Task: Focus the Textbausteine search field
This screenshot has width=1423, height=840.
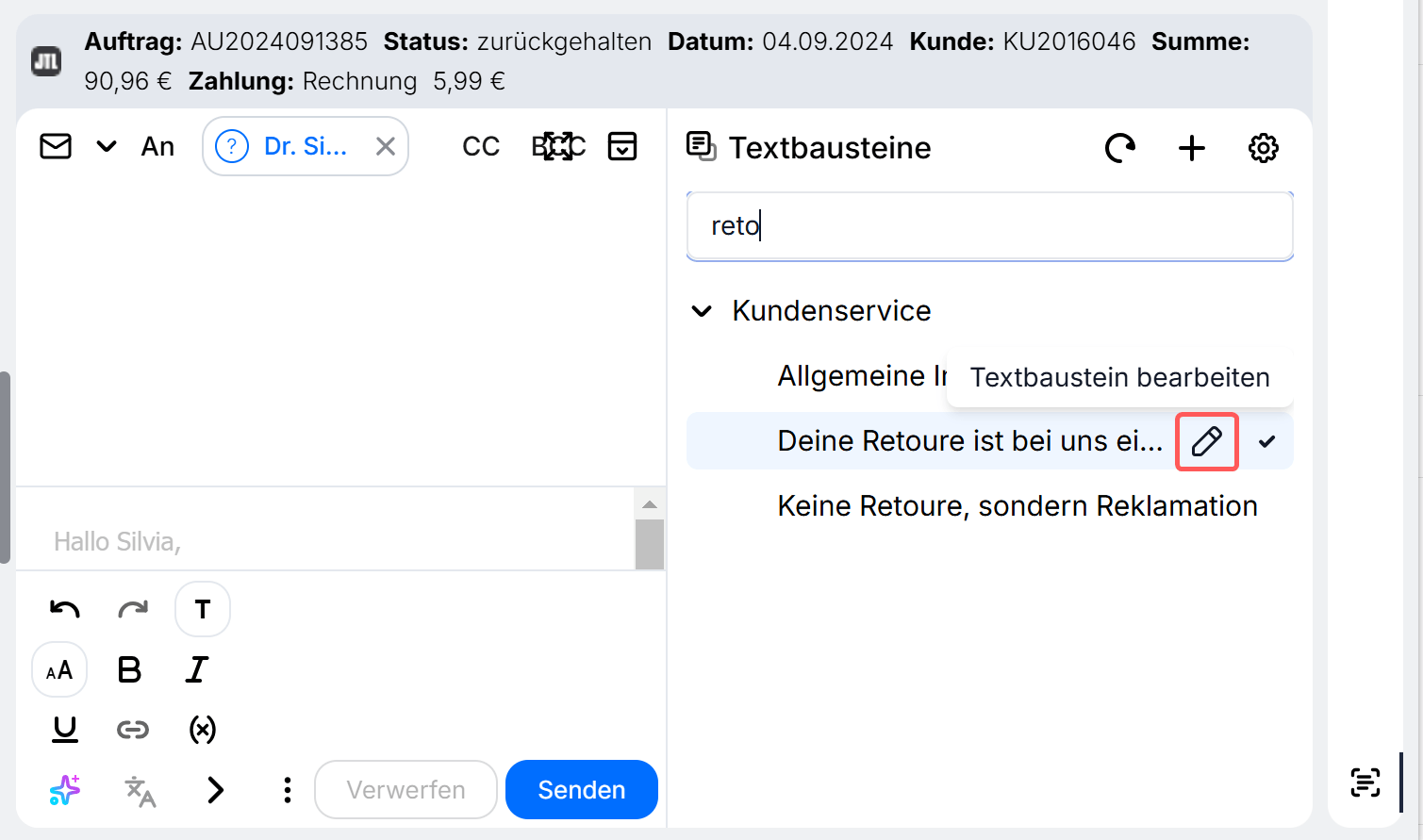Action: coord(989,226)
